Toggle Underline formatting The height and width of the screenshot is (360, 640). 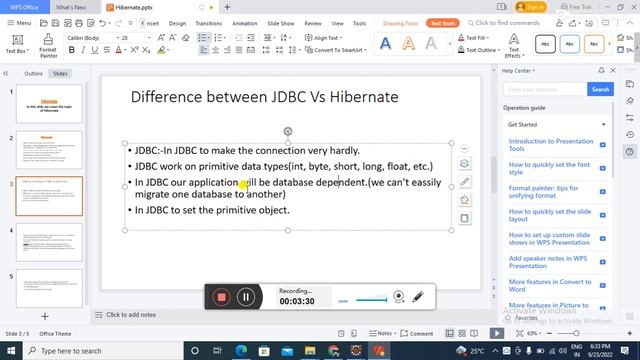(x=95, y=50)
